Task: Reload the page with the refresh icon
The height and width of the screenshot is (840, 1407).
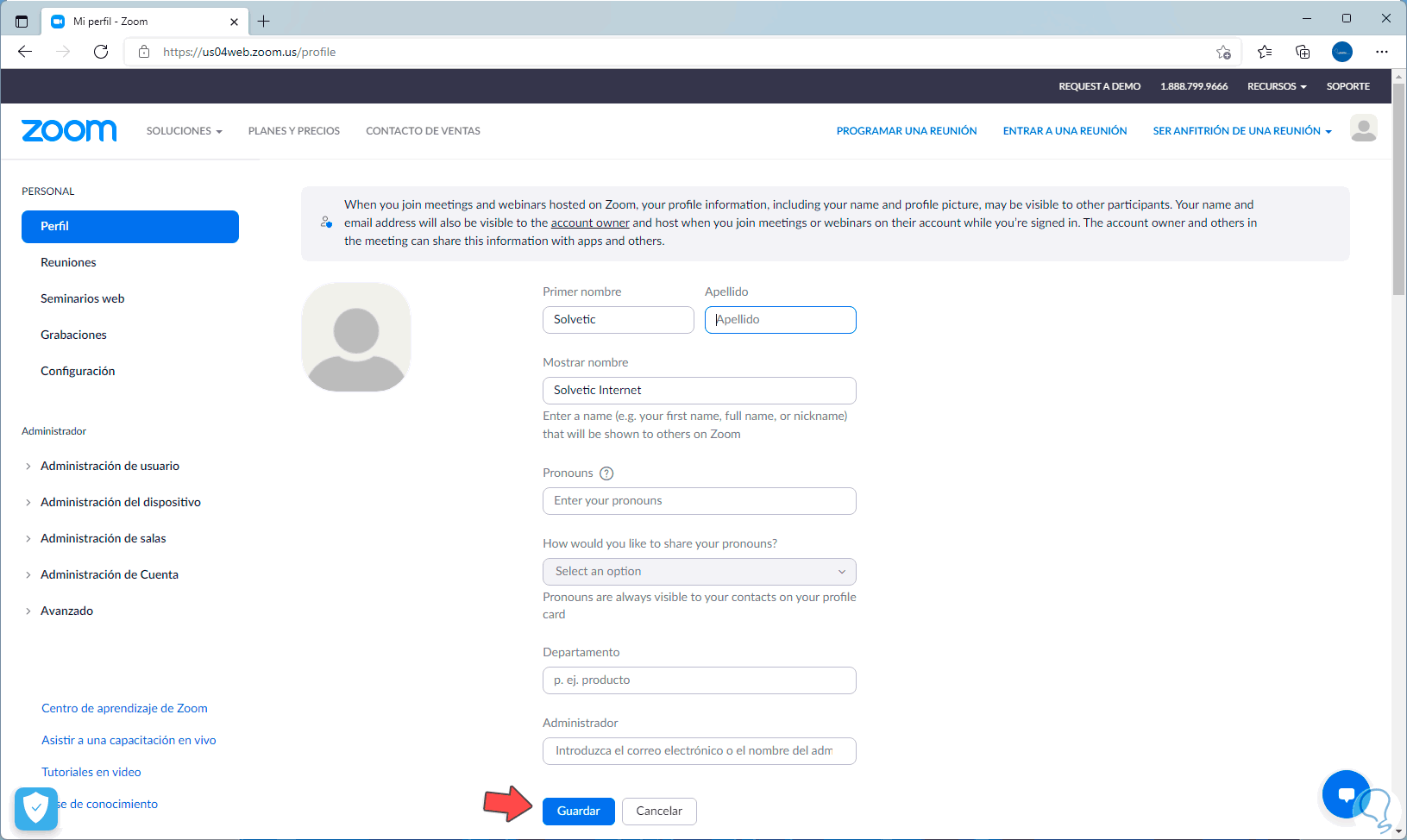Action: (101, 52)
